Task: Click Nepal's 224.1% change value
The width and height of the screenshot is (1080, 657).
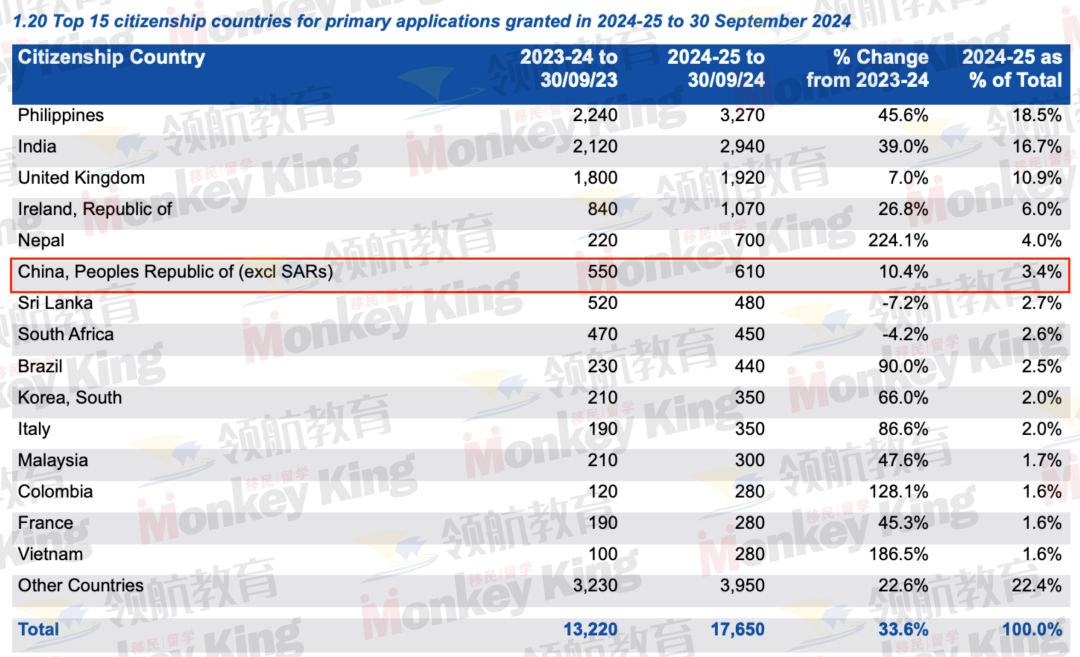Action: pyautogui.click(x=899, y=241)
